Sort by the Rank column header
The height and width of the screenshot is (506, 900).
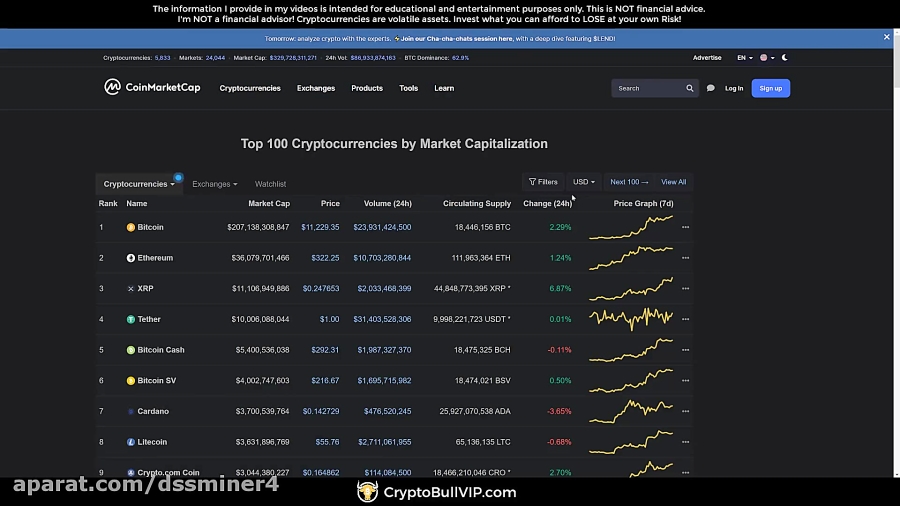pos(108,204)
